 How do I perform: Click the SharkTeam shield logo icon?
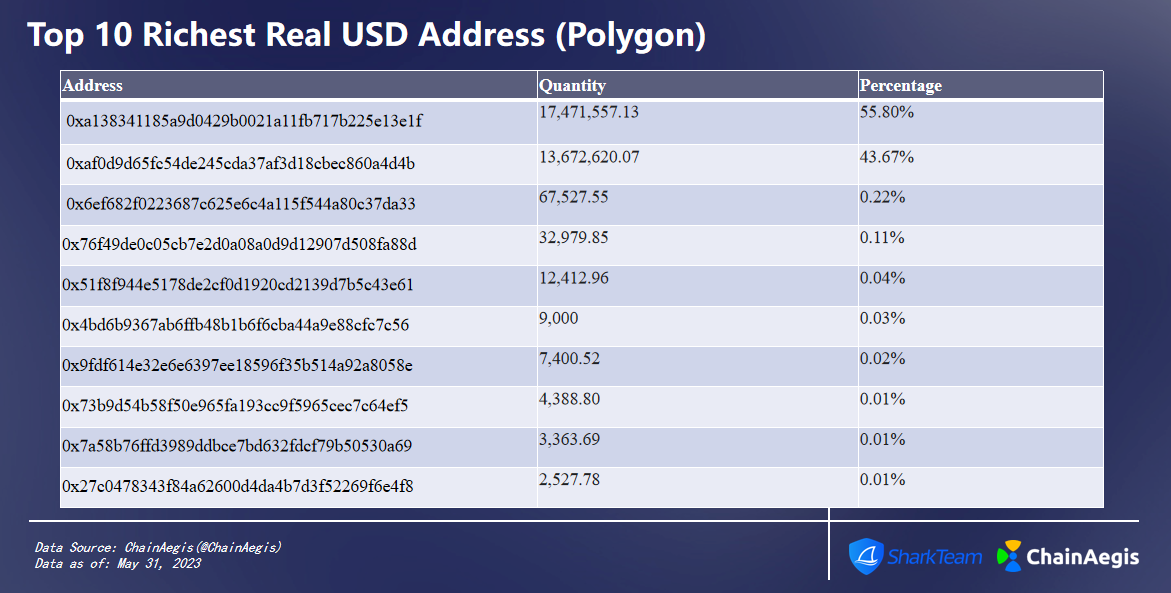coord(866,556)
